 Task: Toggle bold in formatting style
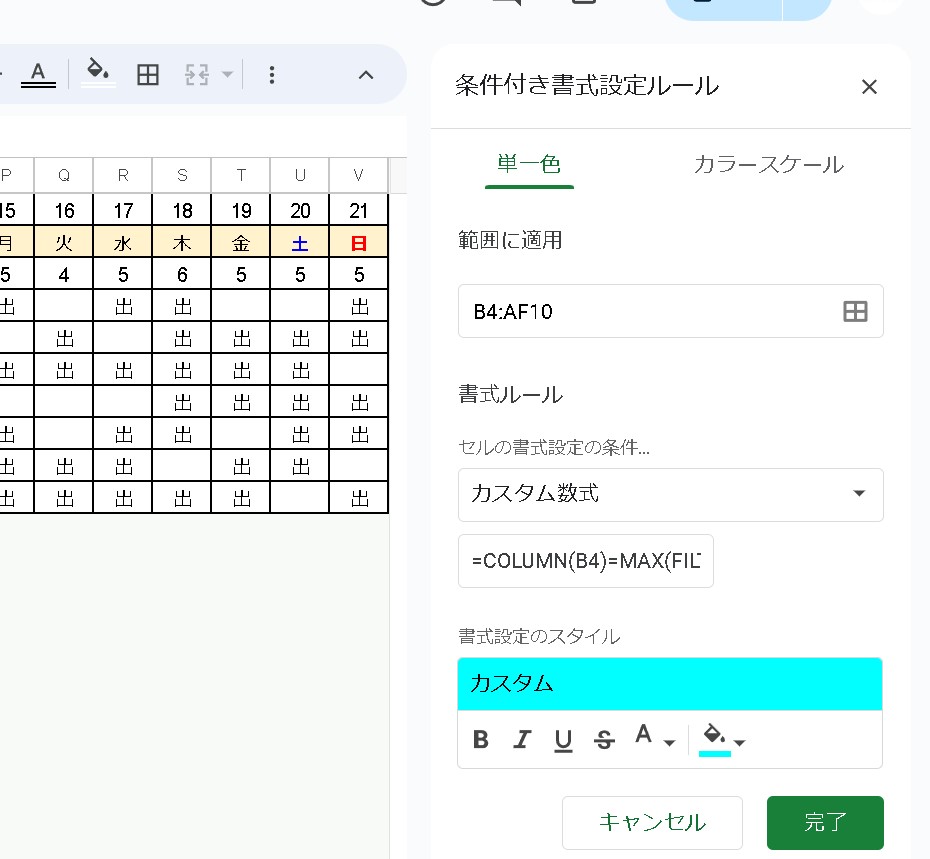(481, 740)
